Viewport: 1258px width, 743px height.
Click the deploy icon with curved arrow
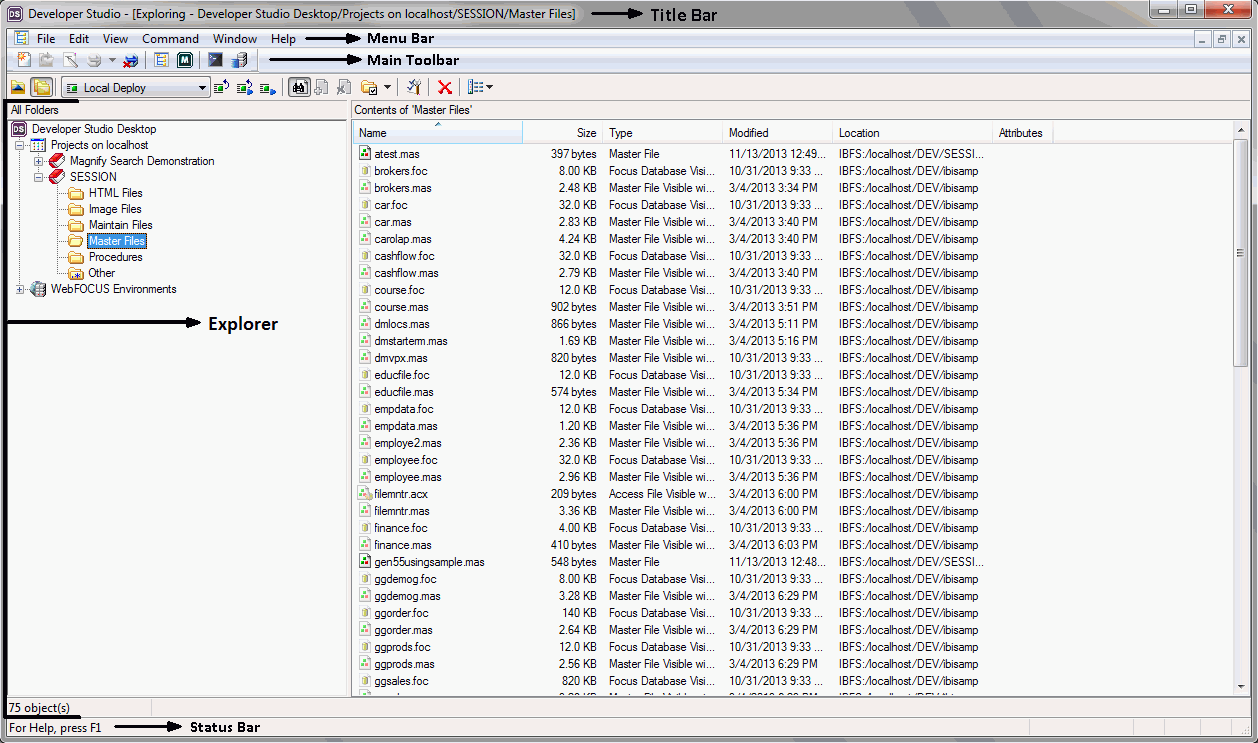click(221, 88)
